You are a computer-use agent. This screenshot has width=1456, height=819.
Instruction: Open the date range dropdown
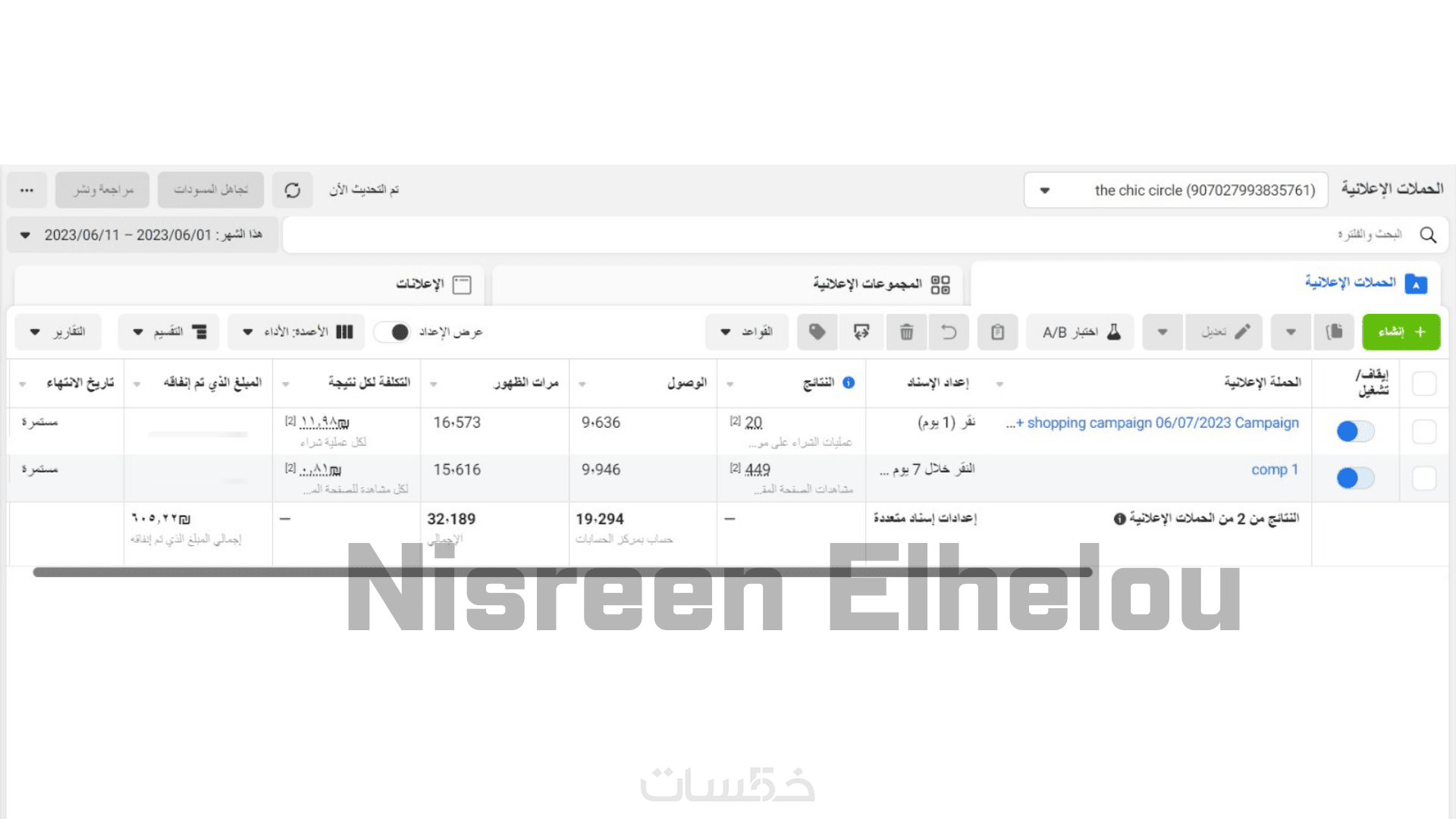pyautogui.click(x=143, y=235)
